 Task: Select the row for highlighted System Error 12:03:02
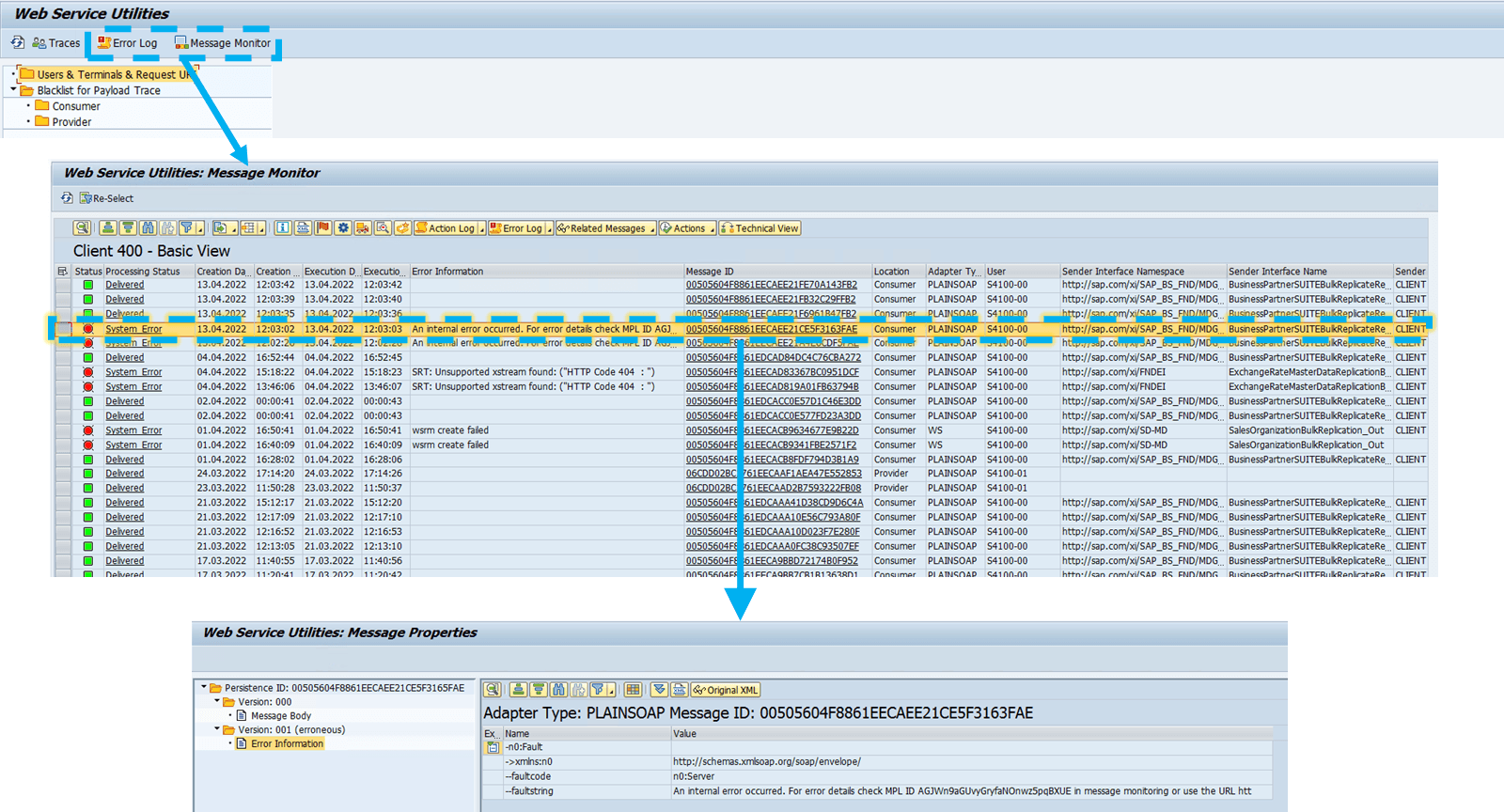click(x=63, y=329)
